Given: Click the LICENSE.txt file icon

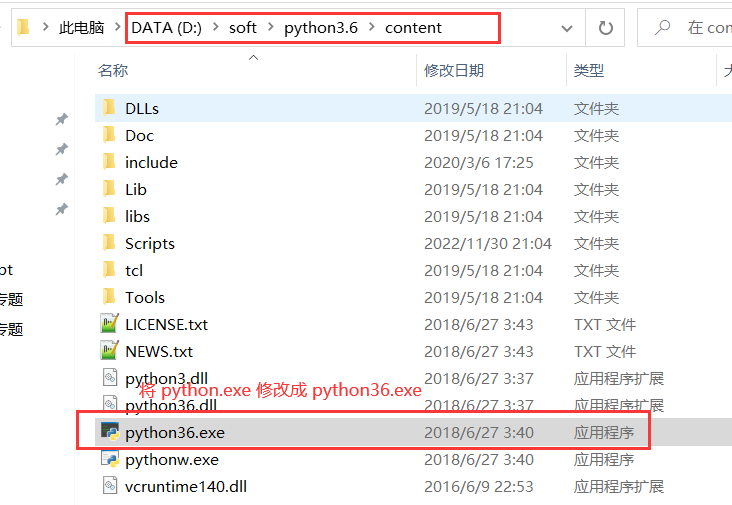Looking at the screenshot, I should tap(109, 324).
